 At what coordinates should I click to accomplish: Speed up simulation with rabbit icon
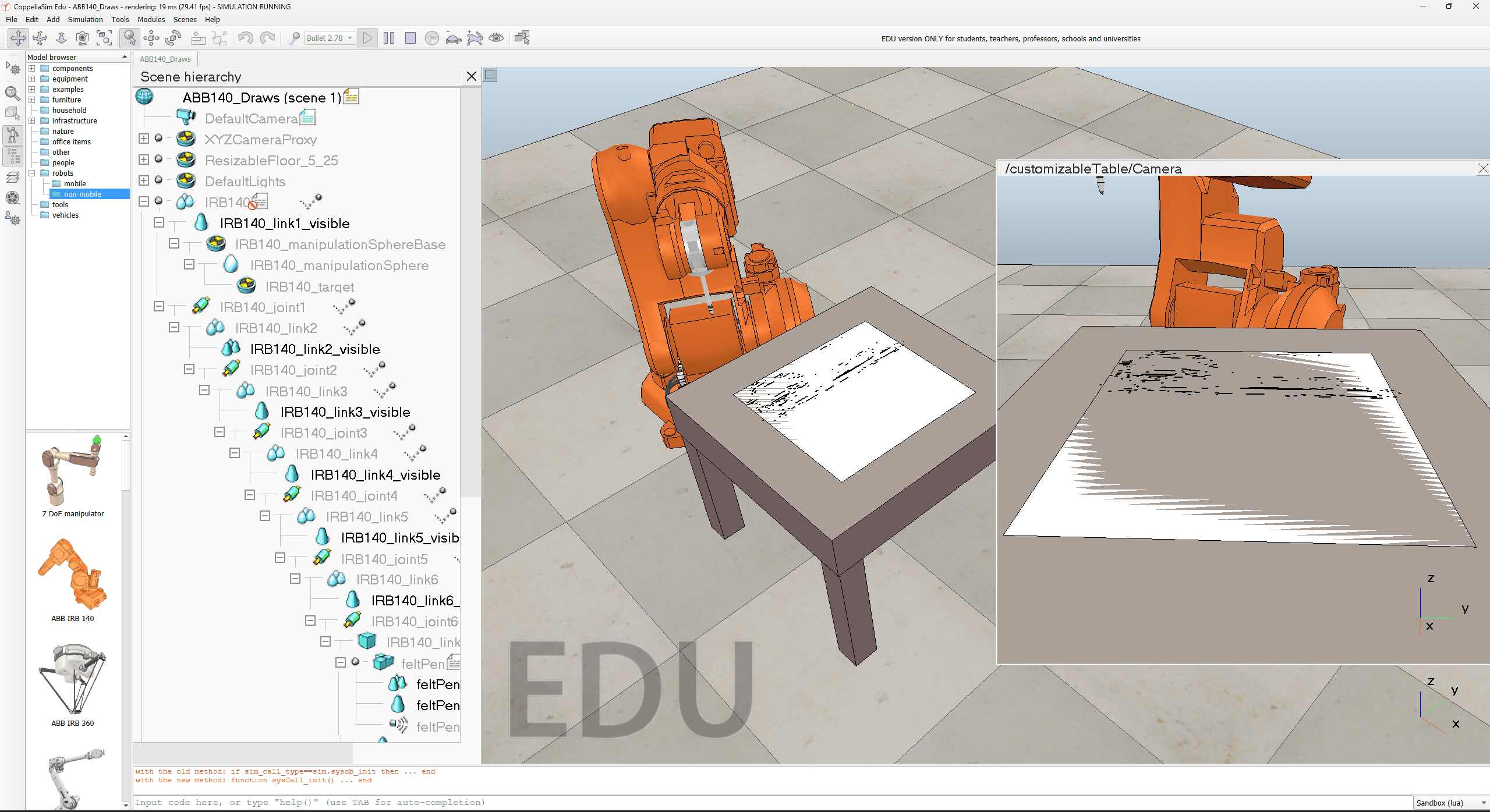tap(475, 38)
